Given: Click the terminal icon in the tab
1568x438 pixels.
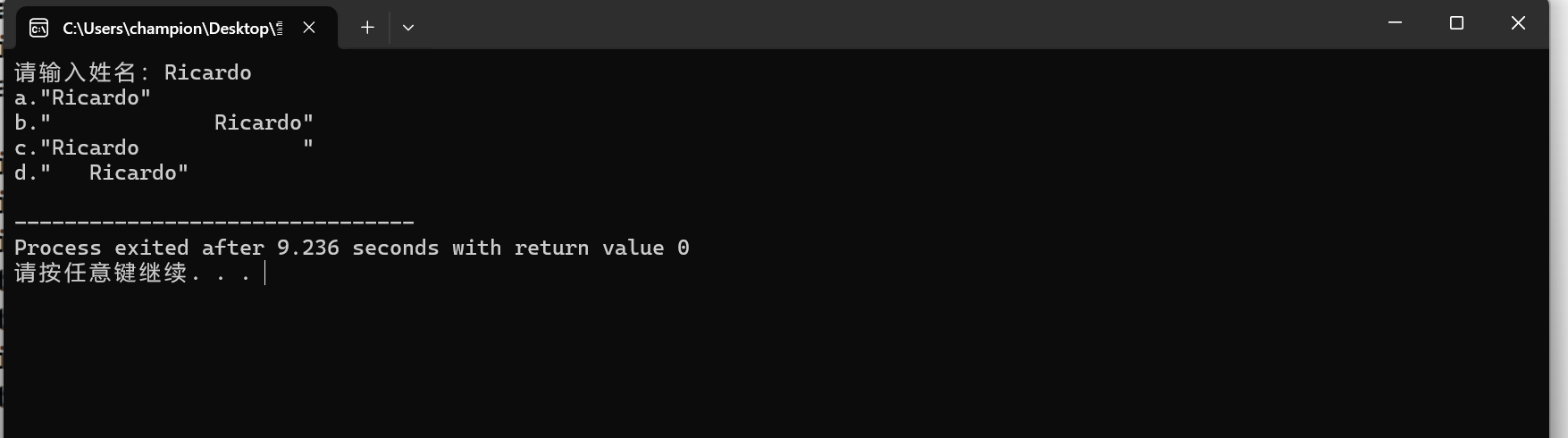Looking at the screenshot, I should click(x=39, y=29).
